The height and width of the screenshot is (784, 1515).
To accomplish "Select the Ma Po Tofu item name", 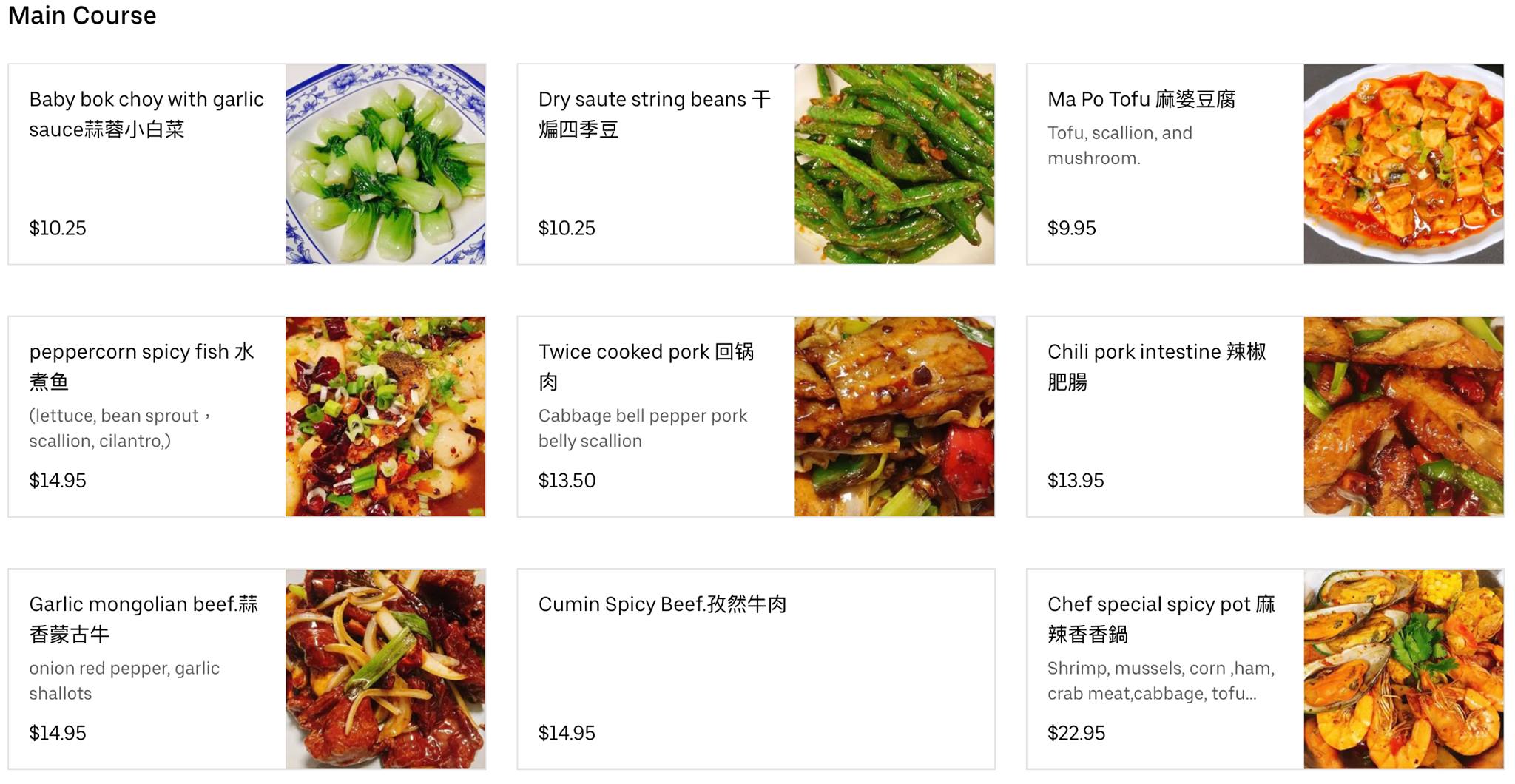I will (1141, 99).
